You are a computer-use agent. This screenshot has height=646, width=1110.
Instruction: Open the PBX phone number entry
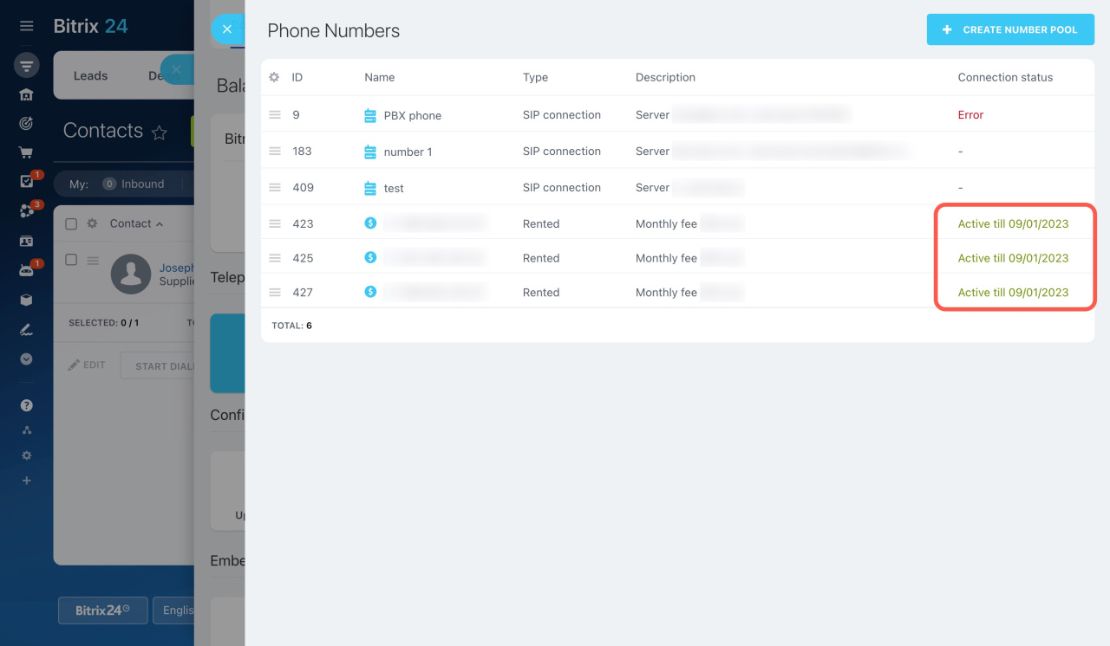point(412,115)
